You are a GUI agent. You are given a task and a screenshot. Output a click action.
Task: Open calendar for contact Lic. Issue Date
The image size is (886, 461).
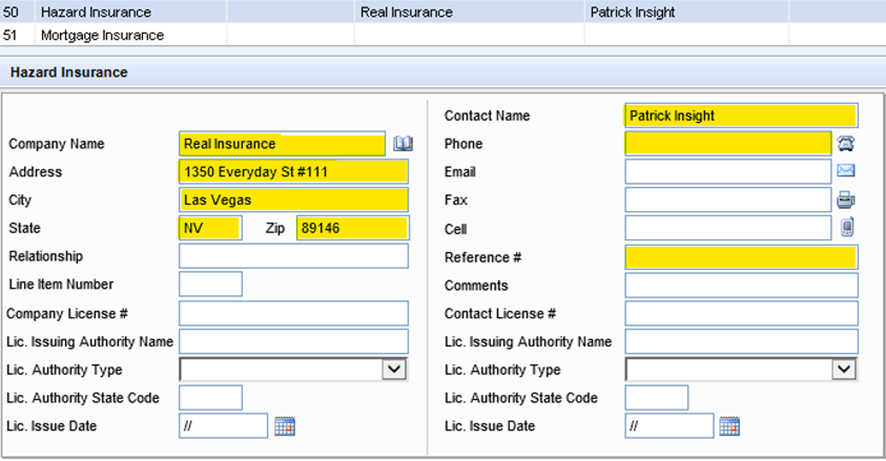coord(730,426)
